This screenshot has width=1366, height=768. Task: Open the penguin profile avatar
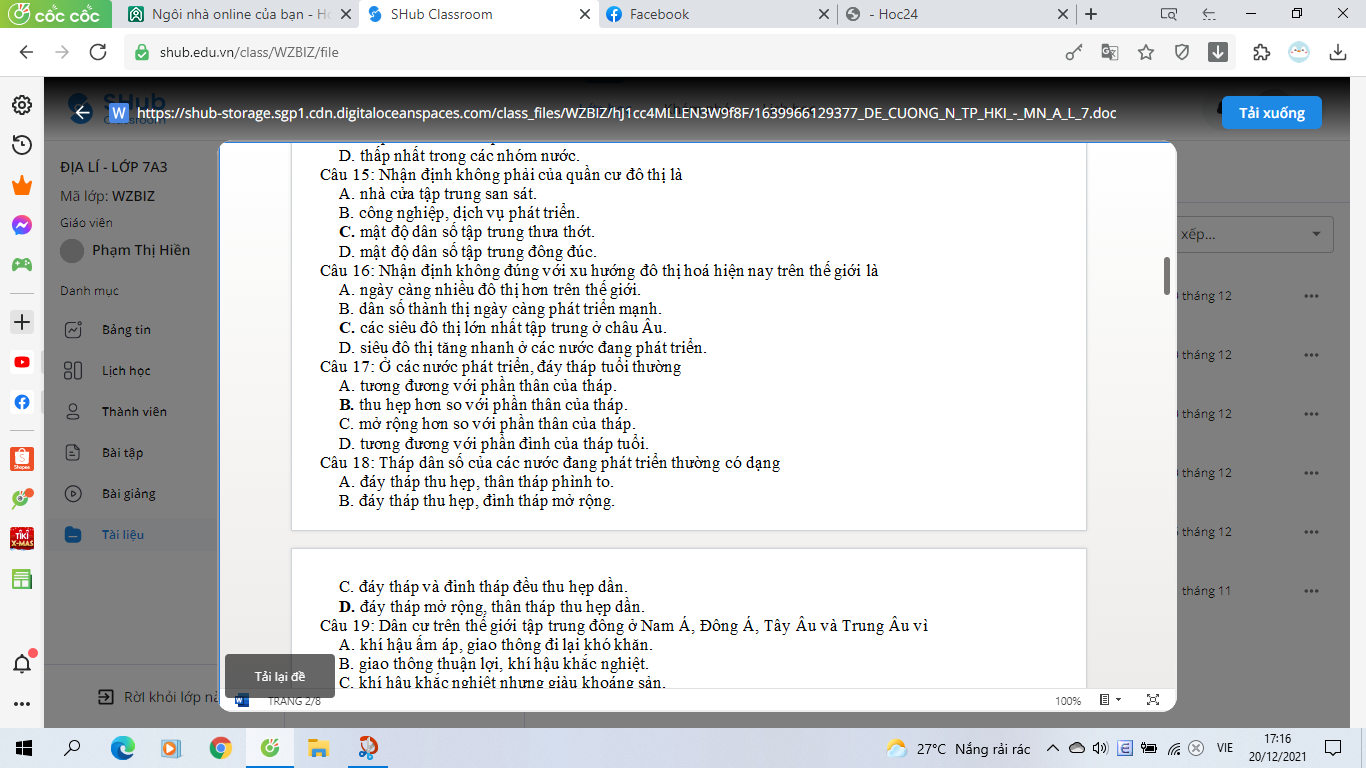coord(1299,52)
